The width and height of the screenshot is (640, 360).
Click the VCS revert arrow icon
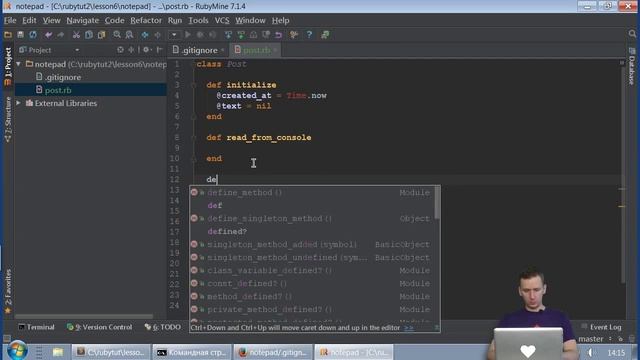pyautogui.click(x=278, y=35)
